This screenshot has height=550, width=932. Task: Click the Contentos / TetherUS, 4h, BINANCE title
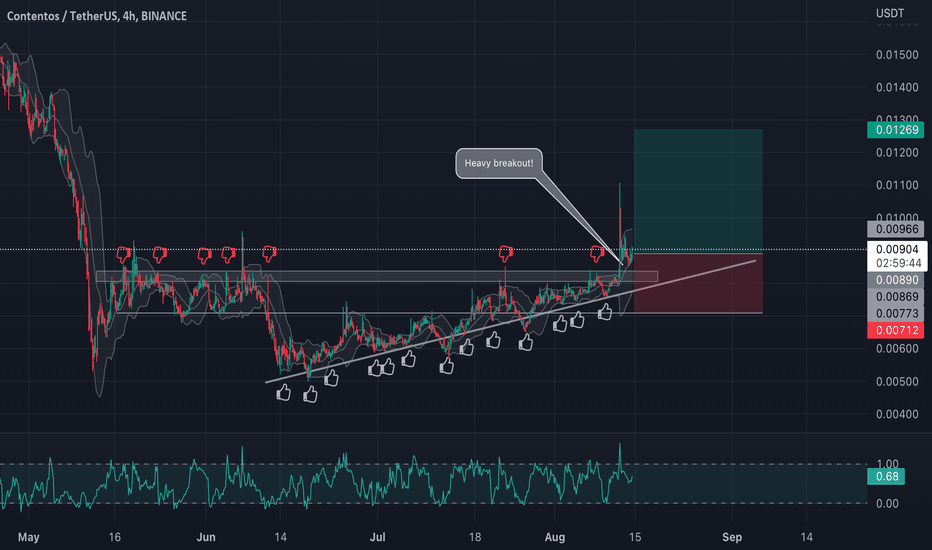click(96, 16)
